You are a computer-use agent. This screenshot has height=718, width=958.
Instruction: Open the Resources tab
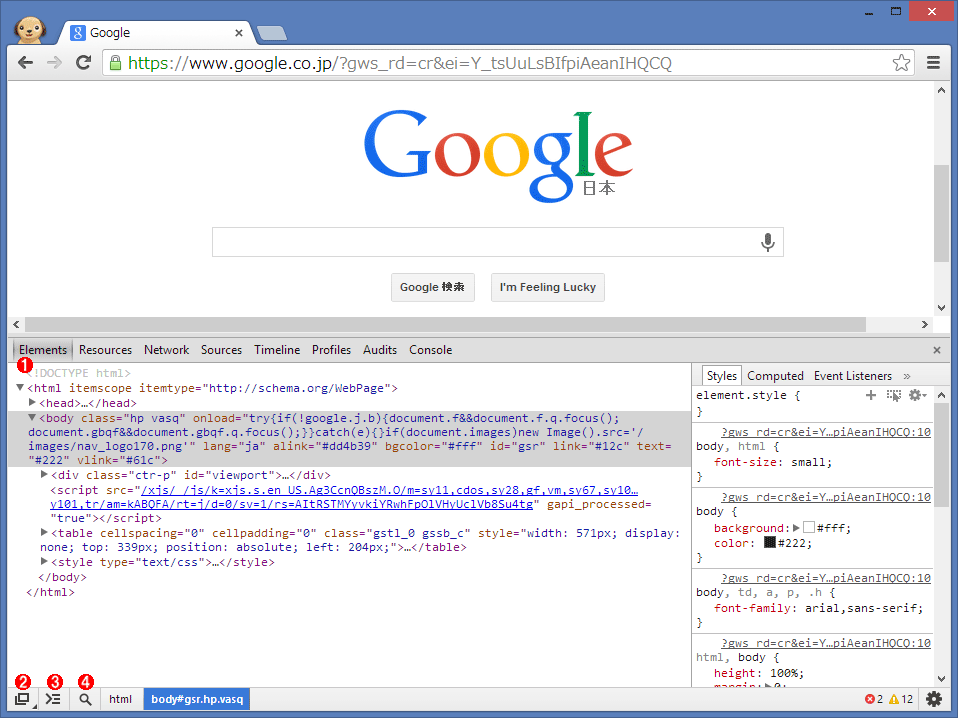pos(105,350)
